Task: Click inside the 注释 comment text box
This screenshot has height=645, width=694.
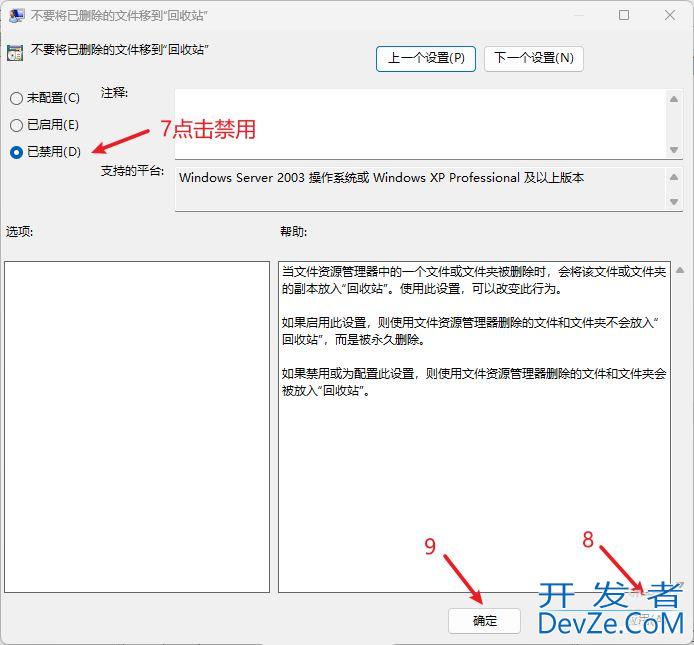Action: [420, 124]
